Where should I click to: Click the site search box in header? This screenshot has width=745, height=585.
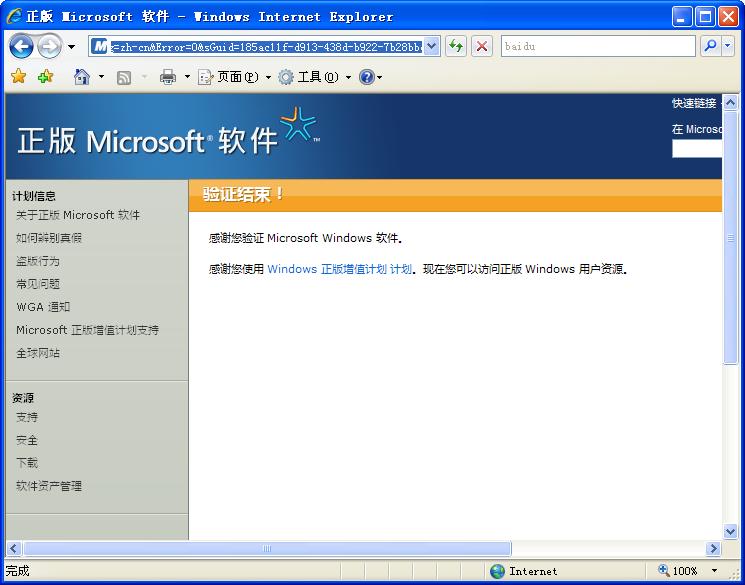pyautogui.click(x=697, y=149)
